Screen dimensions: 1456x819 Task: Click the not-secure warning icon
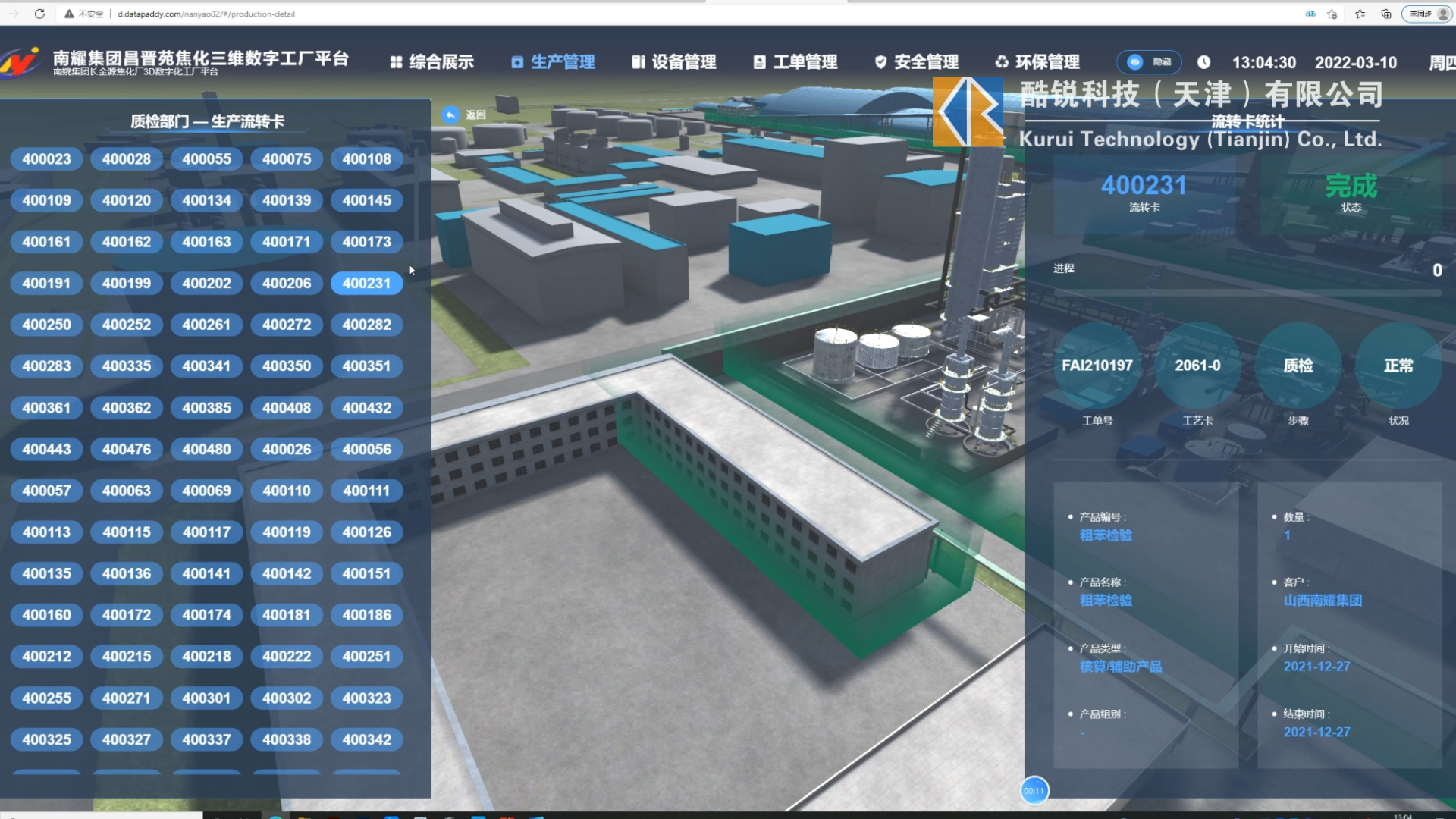(69, 14)
